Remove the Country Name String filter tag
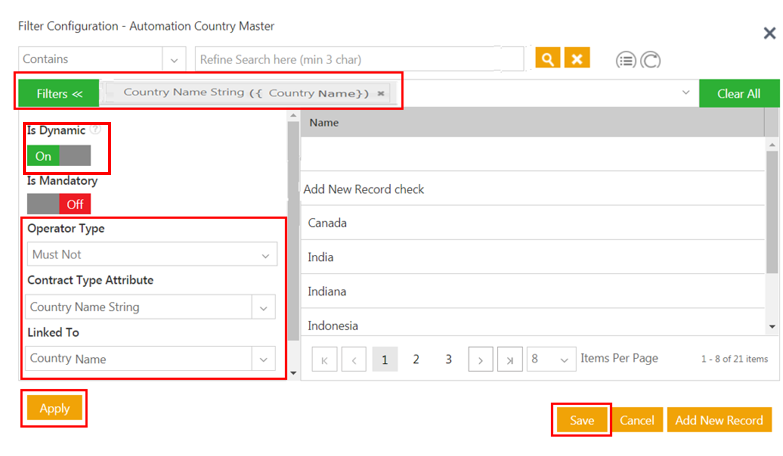This screenshot has height=456, width=783. tap(382, 94)
